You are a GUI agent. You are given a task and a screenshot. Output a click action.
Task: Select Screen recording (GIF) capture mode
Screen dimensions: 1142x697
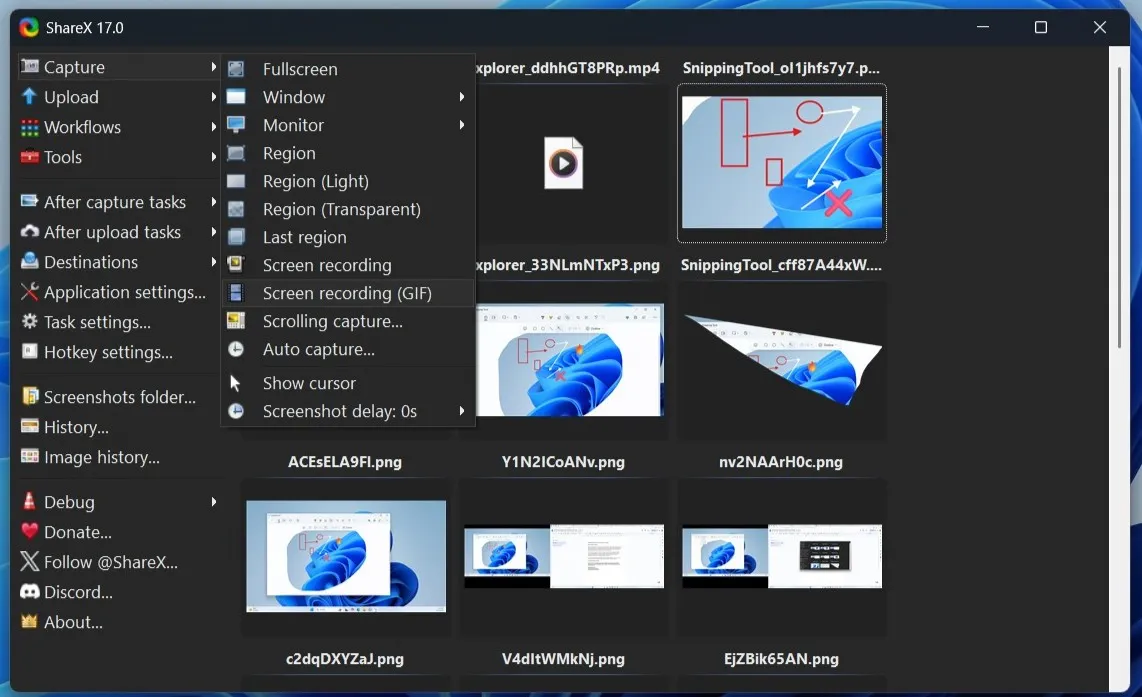pos(347,293)
